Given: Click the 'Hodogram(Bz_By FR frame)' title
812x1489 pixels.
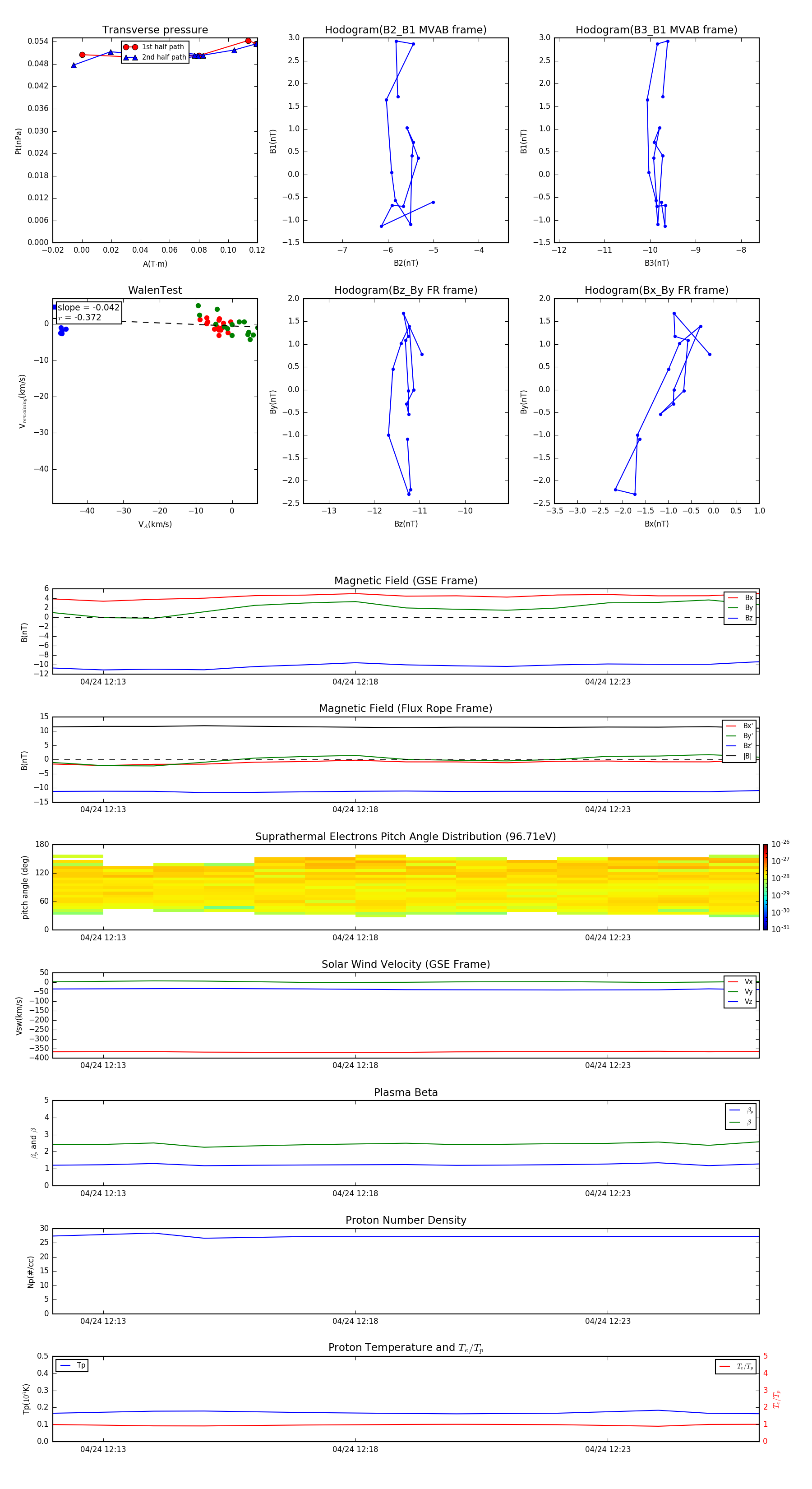Looking at the screenshot, I should [406, 290].
